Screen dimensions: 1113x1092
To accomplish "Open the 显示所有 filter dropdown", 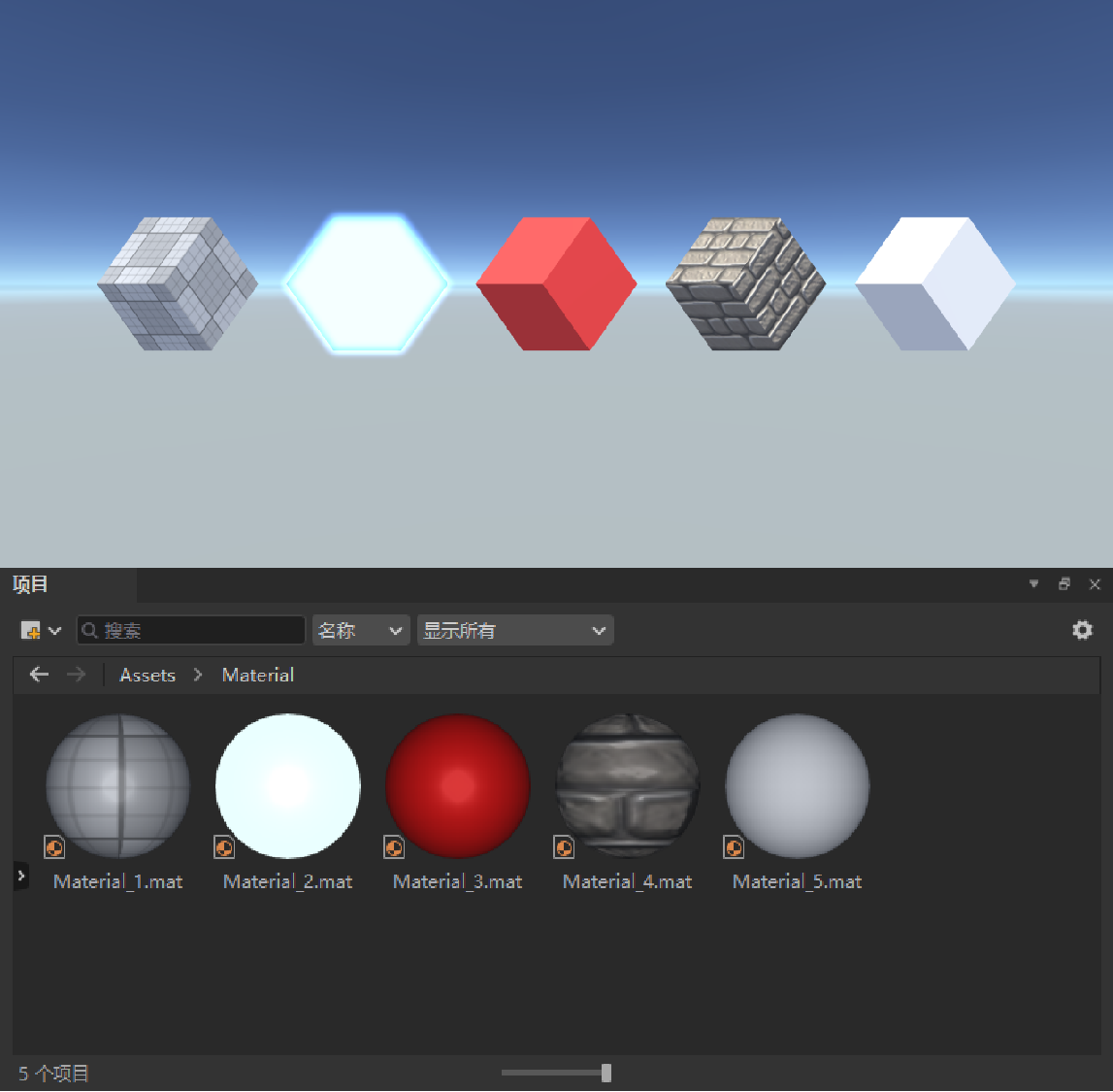I will (514, 629).
